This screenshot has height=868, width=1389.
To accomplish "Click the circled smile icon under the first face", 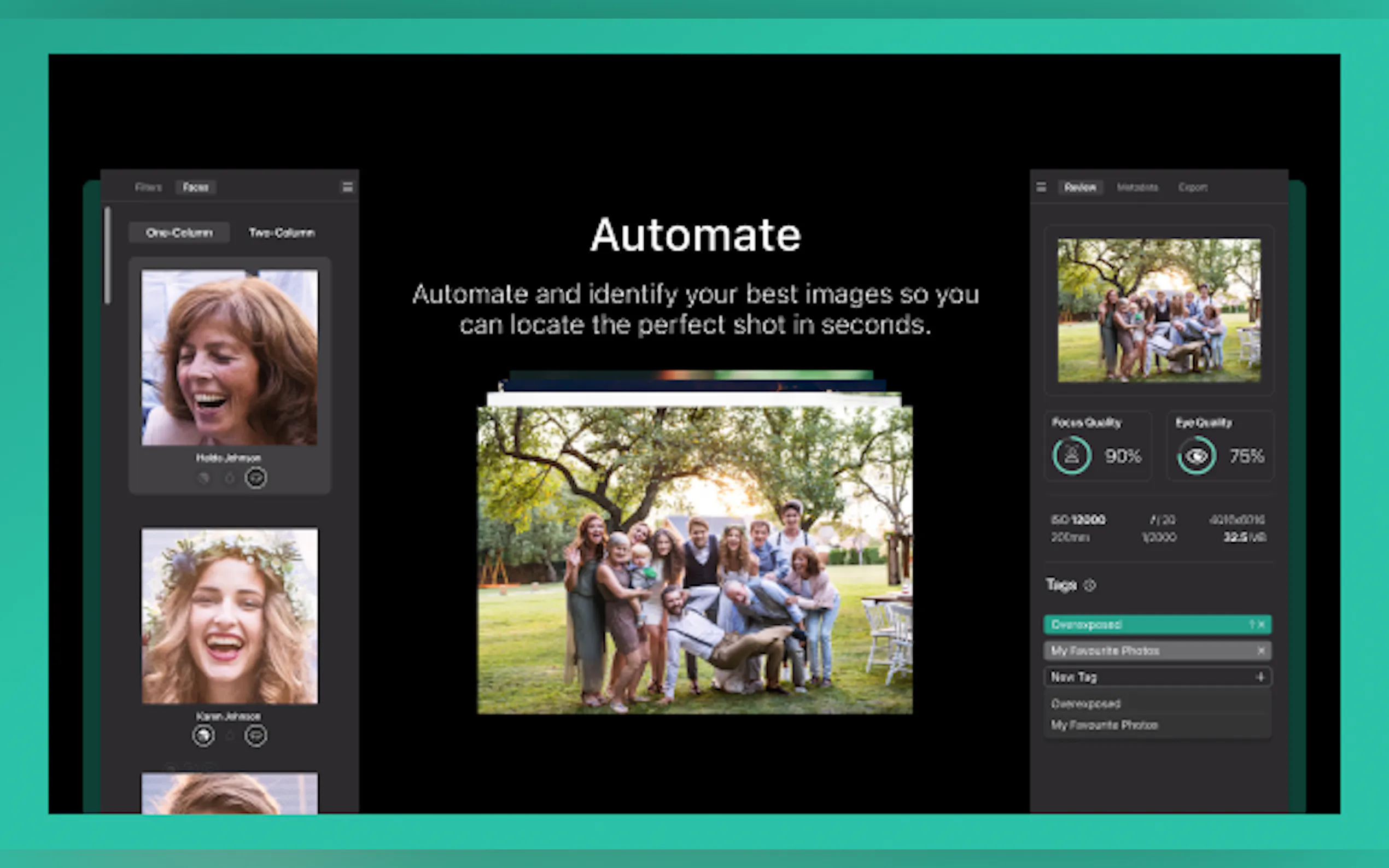I will tap(255, 478).
